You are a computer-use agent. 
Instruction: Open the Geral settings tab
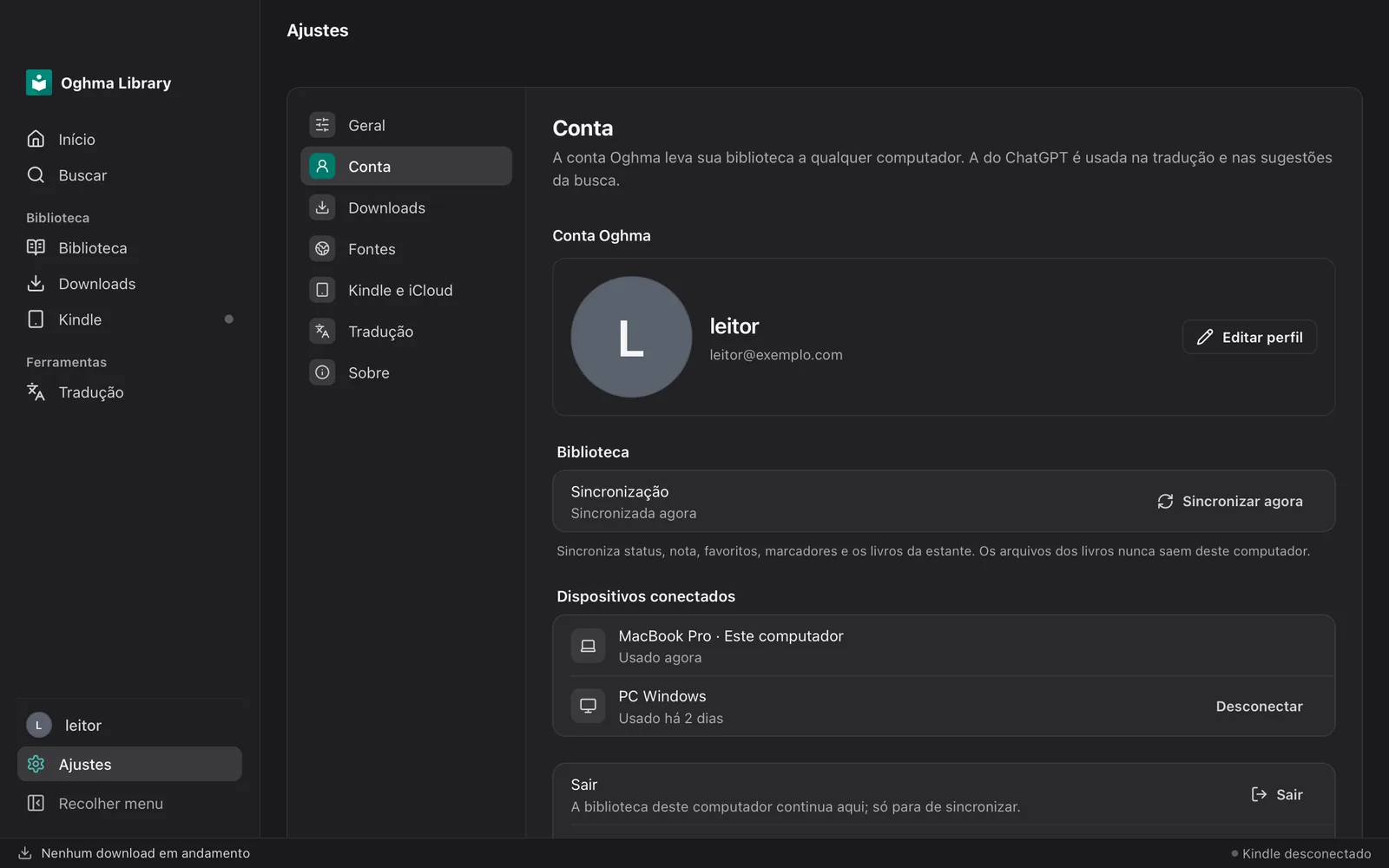tap(406, 125)
